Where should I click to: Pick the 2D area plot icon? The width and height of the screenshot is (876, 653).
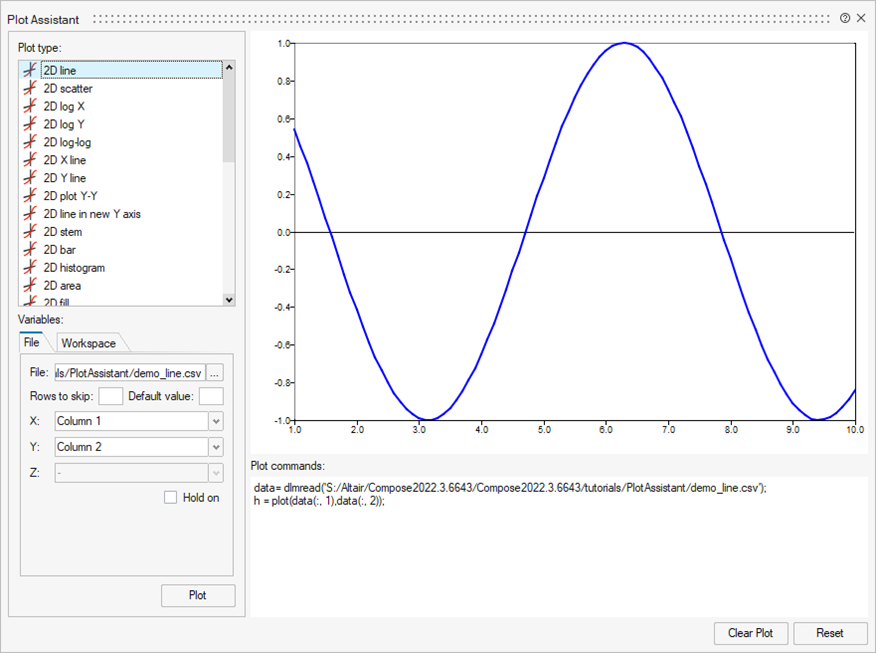pyautogui.click(x=30, y=285)
